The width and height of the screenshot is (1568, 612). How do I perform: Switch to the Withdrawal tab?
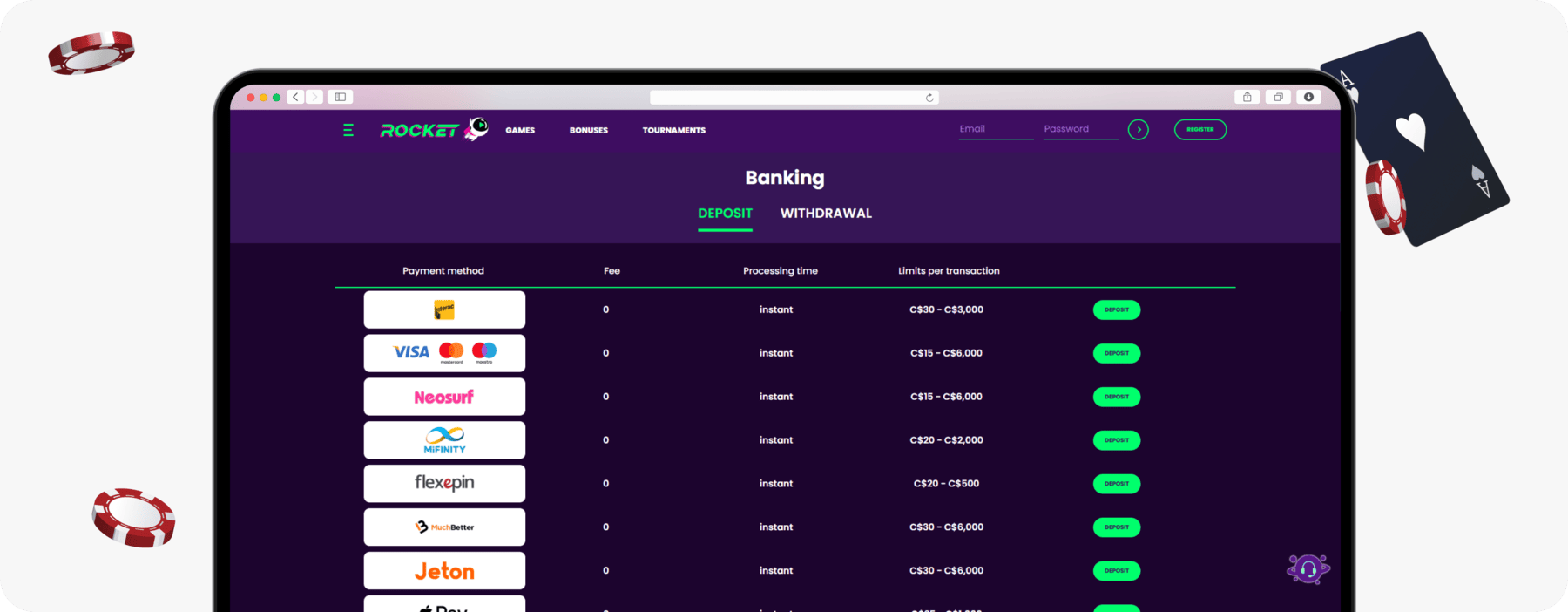(826, 214)
